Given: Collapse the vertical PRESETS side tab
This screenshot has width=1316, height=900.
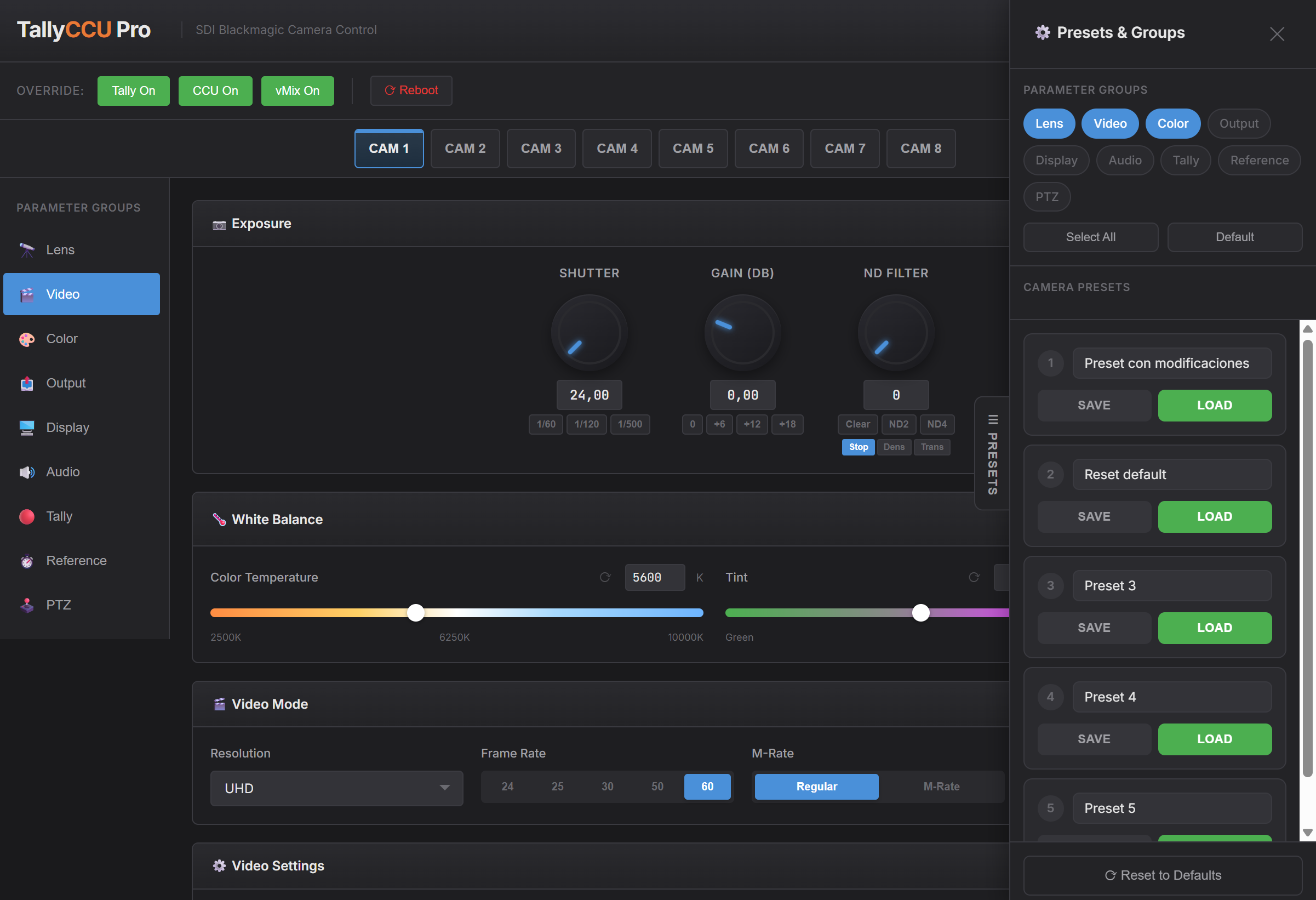Looking at the screenshot, I should 992,454.
